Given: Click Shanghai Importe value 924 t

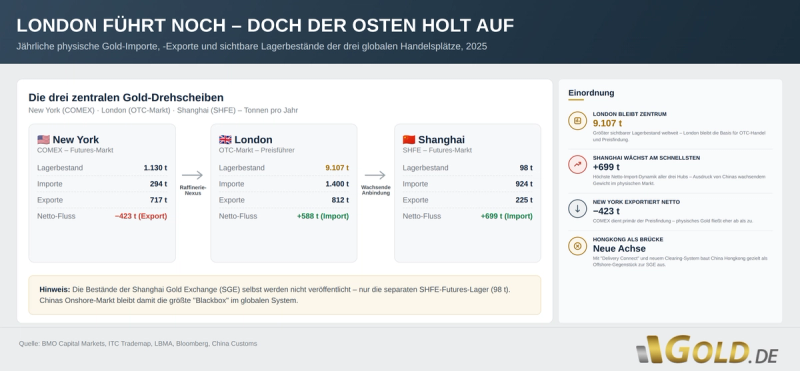Looking at the screenshot, I should [x=524, y=184].
